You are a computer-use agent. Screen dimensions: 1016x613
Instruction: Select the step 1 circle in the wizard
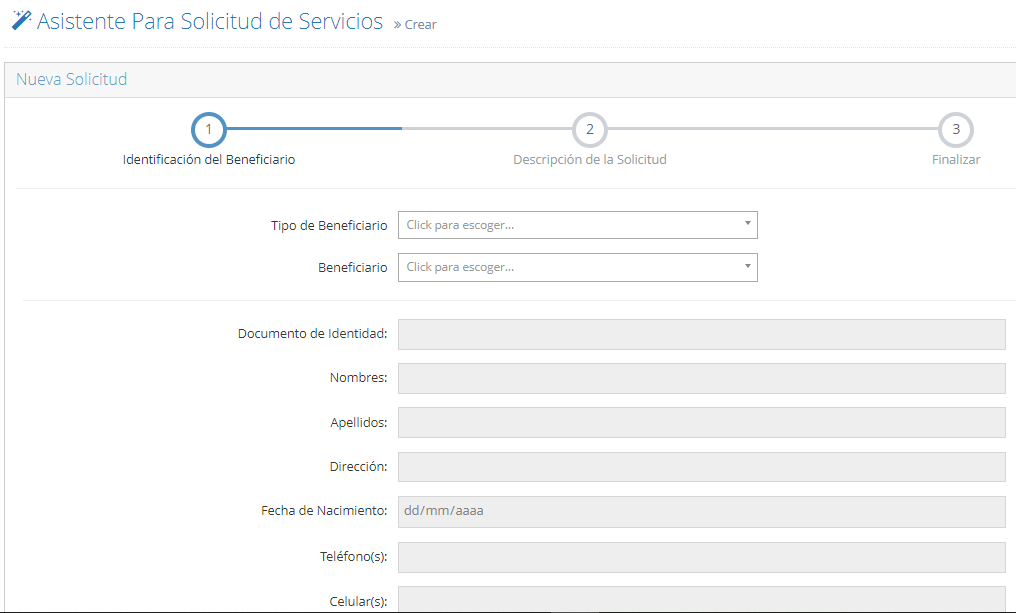(208, 130)
